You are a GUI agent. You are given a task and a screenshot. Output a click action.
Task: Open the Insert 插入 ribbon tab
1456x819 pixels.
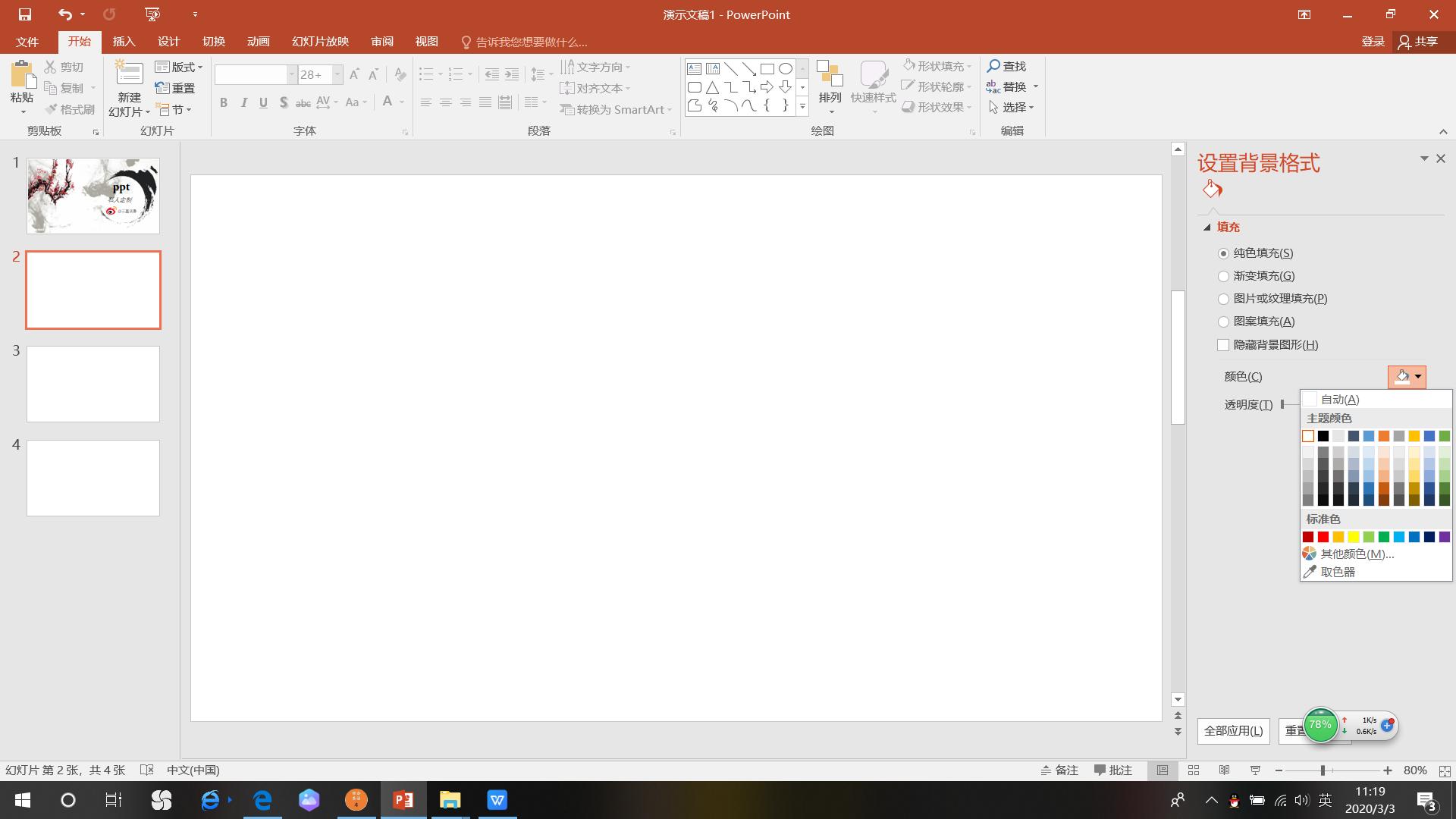pyautogui.click(x=124, y=42)
